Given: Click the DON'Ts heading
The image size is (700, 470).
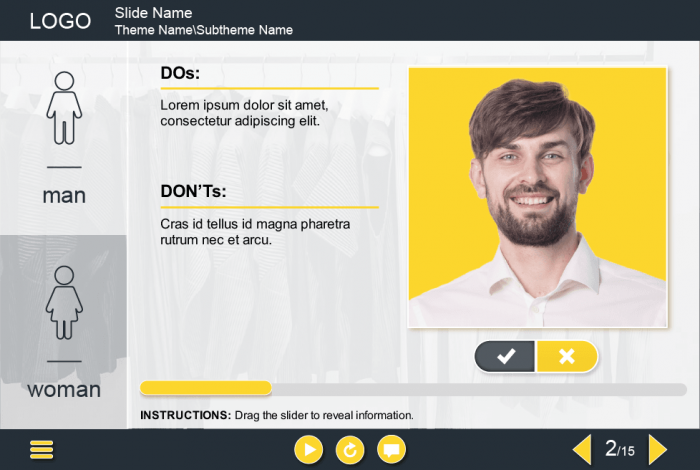Looking at the screenshot, I should [193, 191].
